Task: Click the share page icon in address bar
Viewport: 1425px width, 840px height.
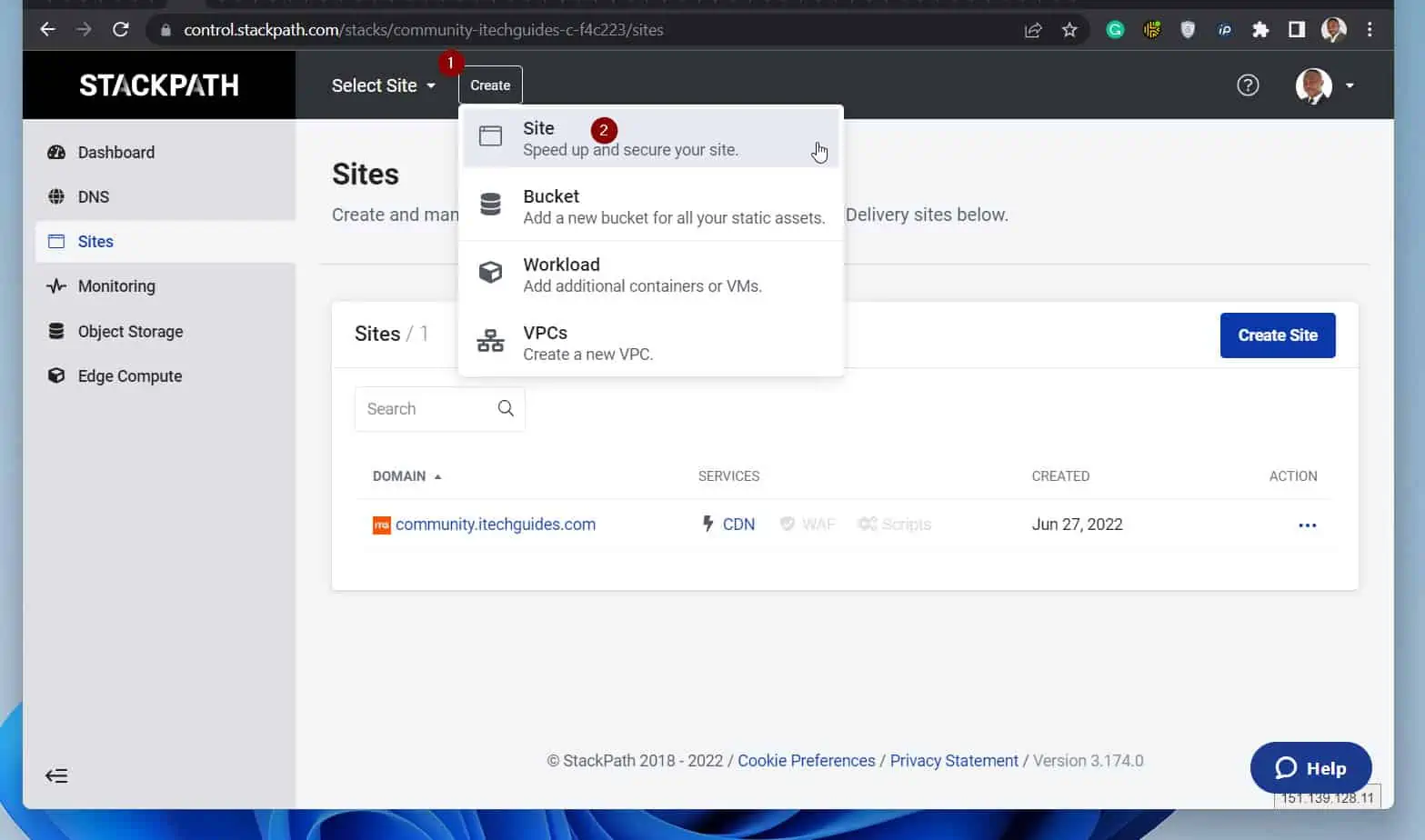Action: 1033,30
